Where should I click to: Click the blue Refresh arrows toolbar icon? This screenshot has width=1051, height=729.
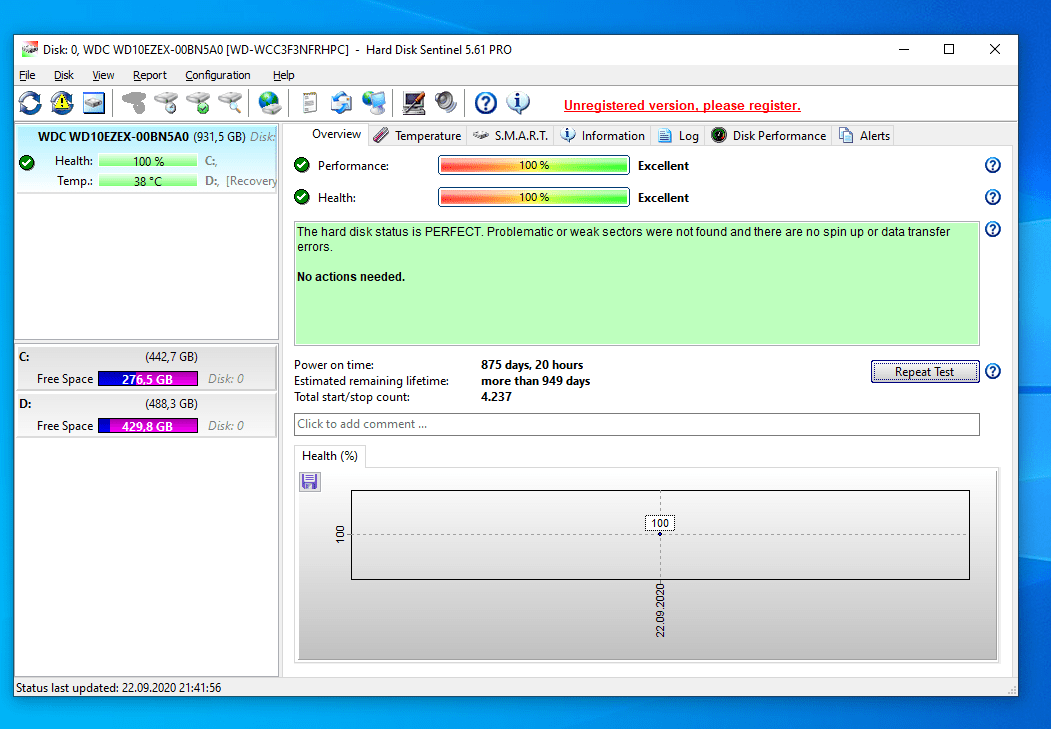coord(30,103)
